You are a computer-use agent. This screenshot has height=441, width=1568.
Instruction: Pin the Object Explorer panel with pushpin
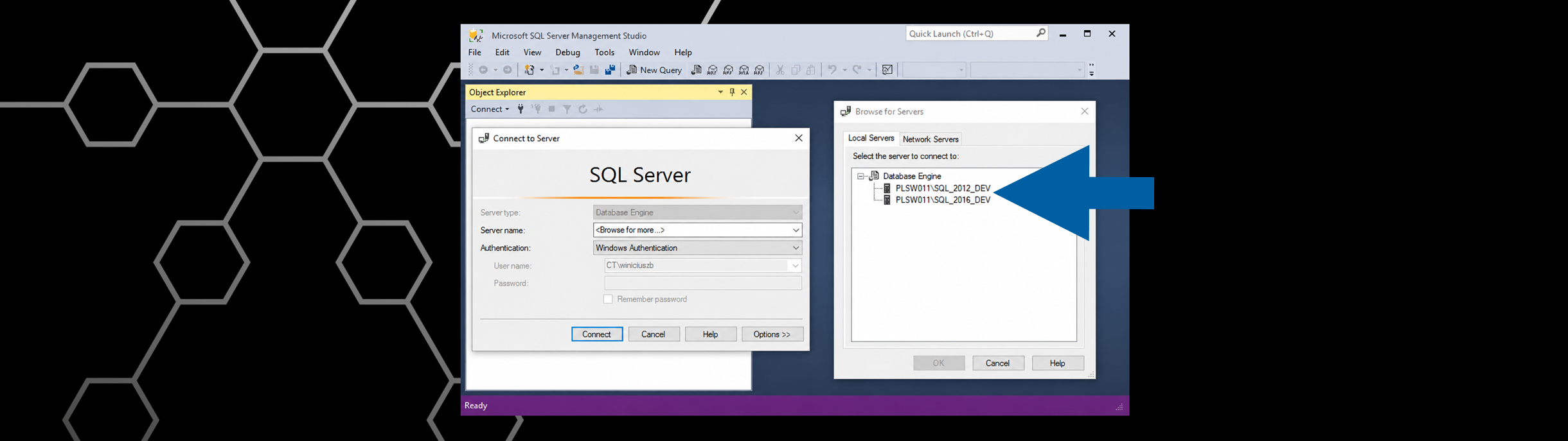(732, 92)
